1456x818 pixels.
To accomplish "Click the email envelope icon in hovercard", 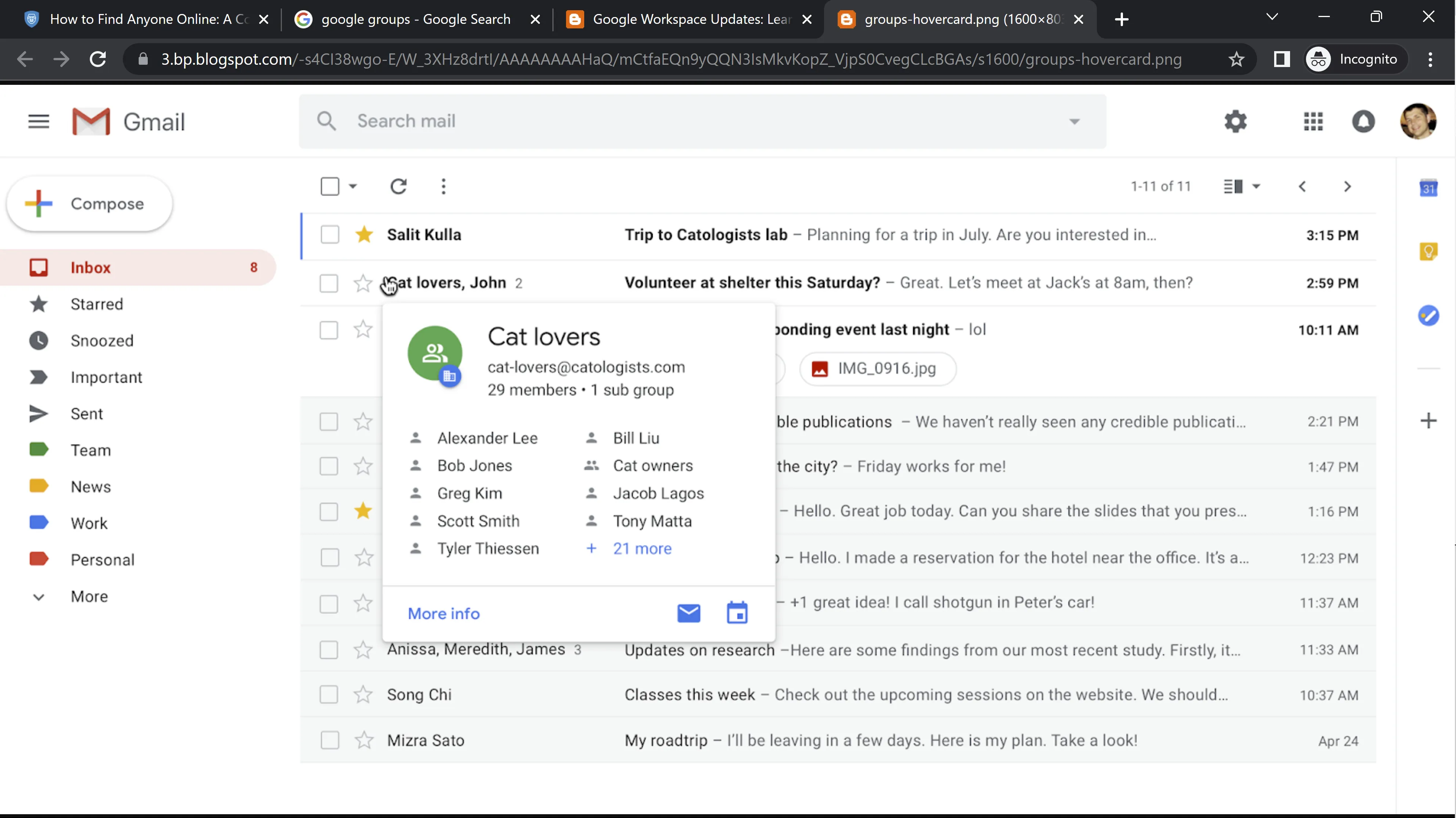I will [688, 613].
